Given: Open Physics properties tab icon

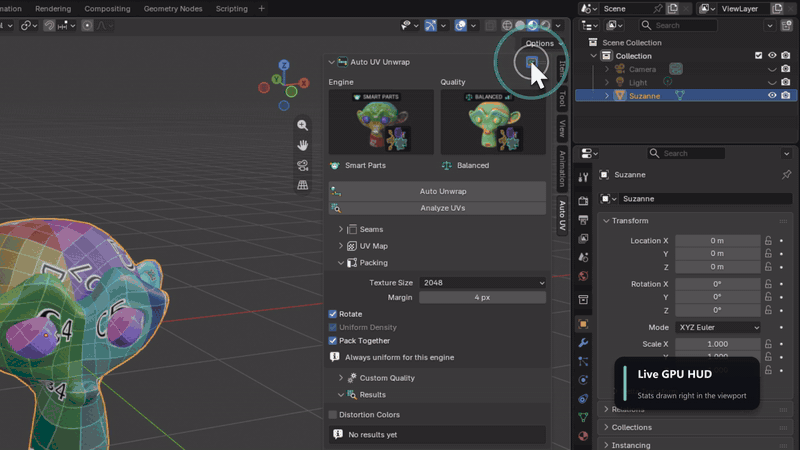Looking at the screenshot, I should tap(583, 380).
